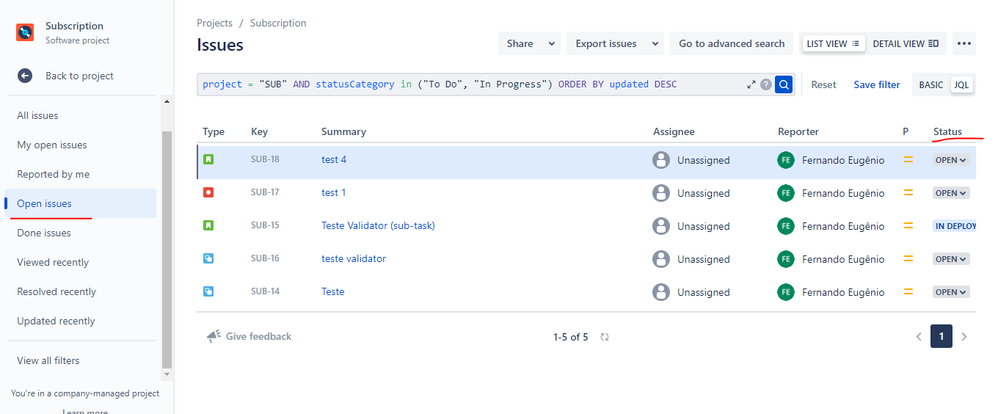The width and height of the screenshot is (998, 414).
Task: Click the story type icon for SUB-15
Action: (x=208, y=225)
